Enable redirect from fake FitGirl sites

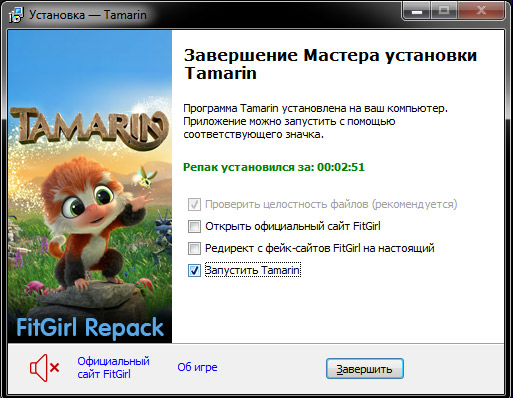(194, 248)
